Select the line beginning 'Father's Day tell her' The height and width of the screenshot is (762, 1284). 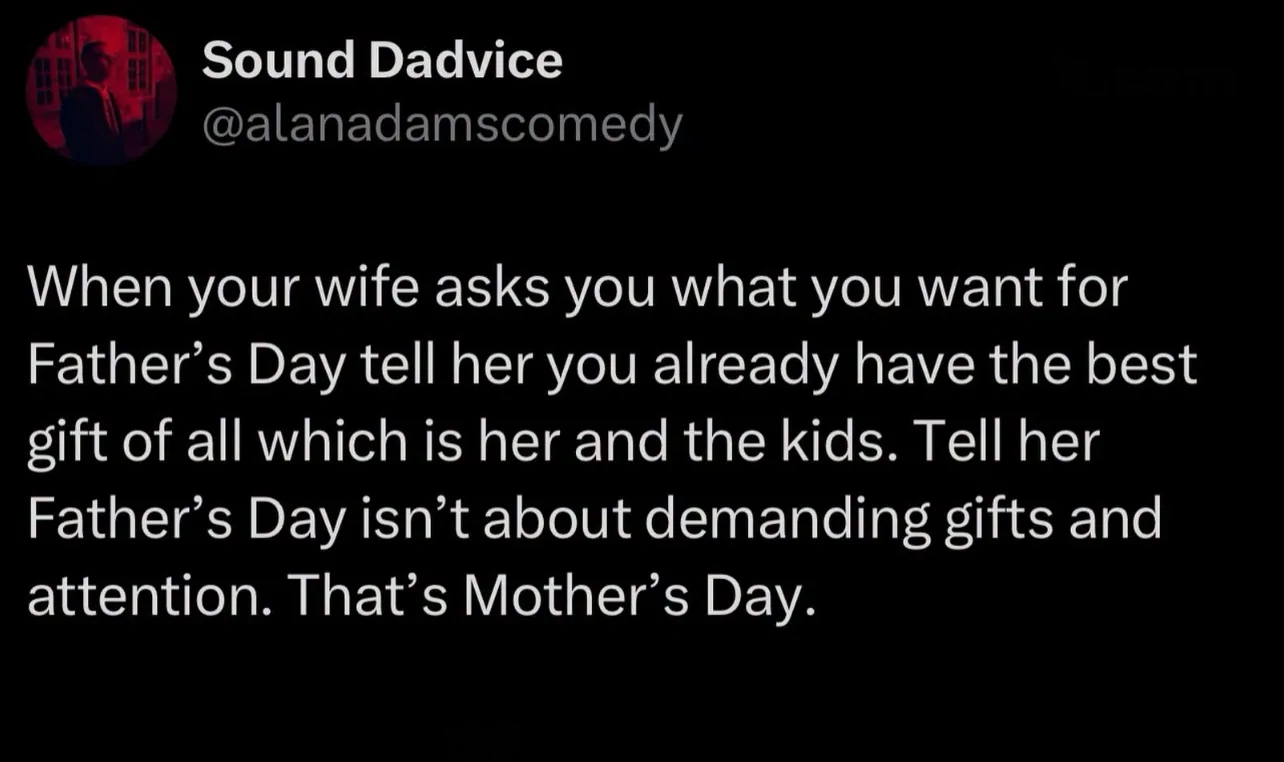(612, 366)
